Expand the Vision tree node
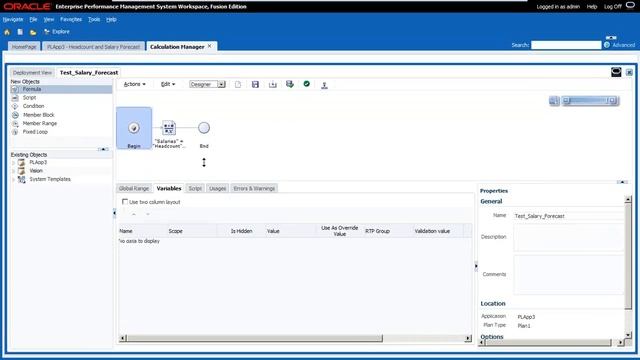Image resolution: width=640 pixels, height=360 pixels. pyautogui.click(x=13, y=171)
